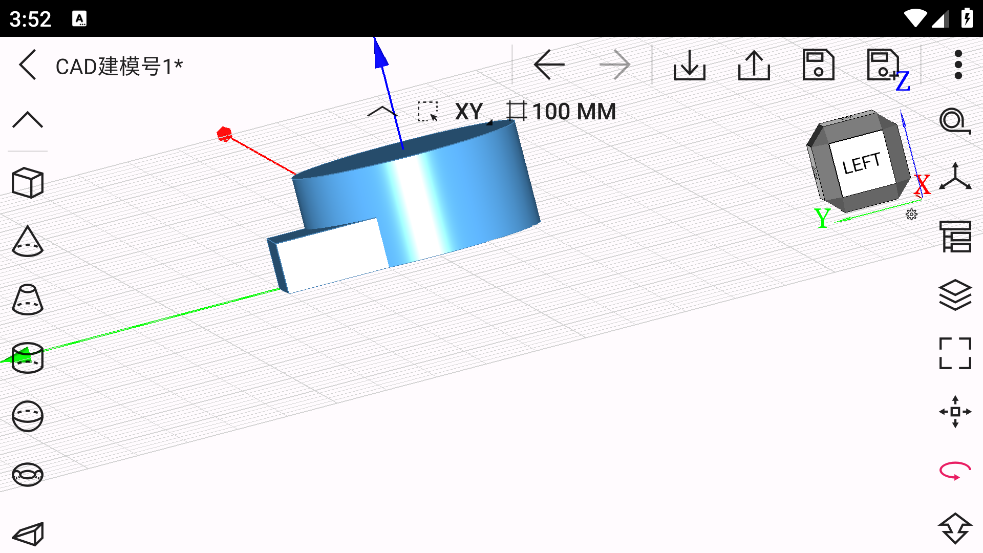The height and width of the screenshot is (553, 983).
Task: Undo with the left arrow
Action: [x=549, y=65]
